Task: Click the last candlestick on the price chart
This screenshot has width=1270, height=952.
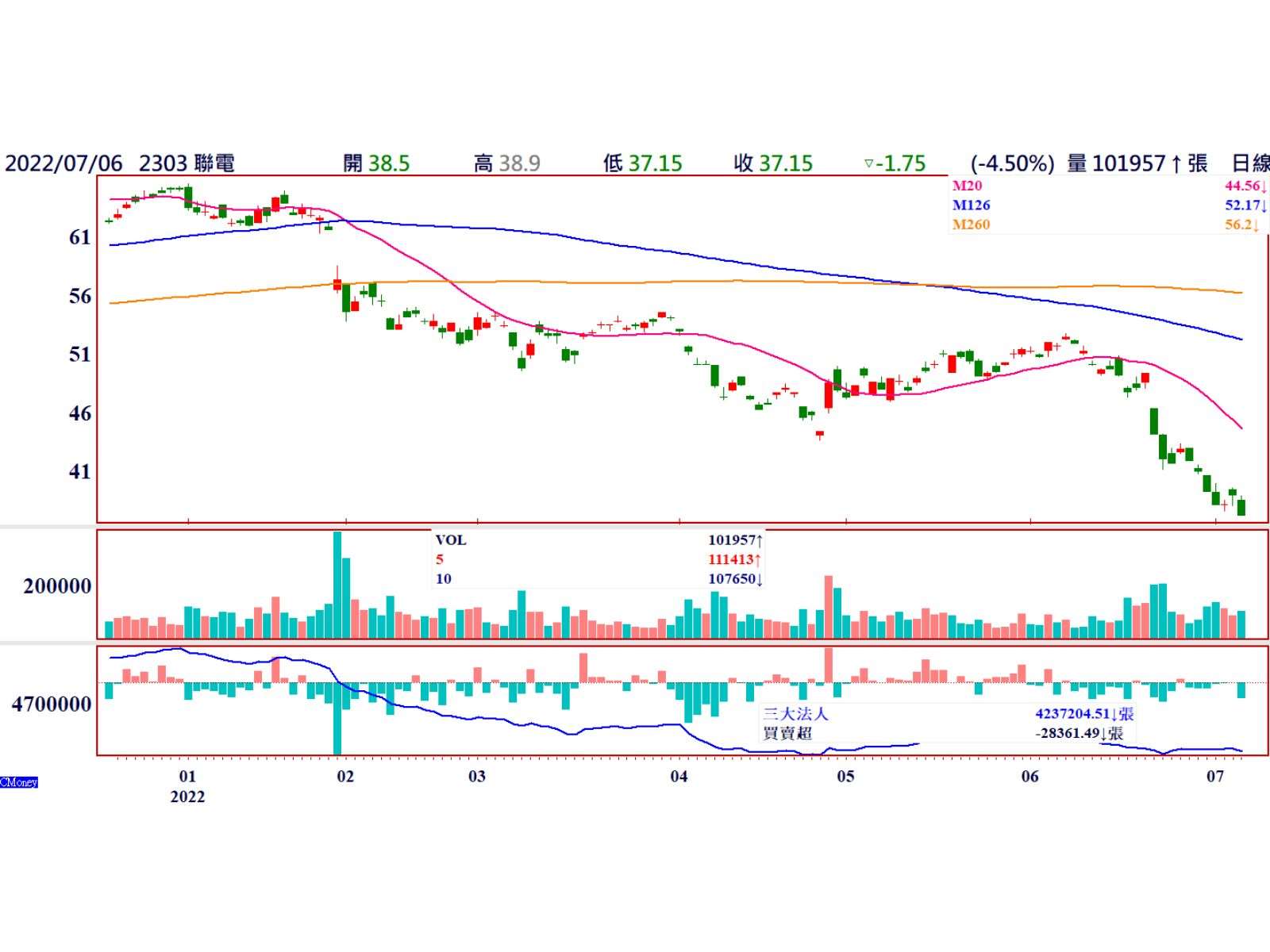Action: point(1241,506)
